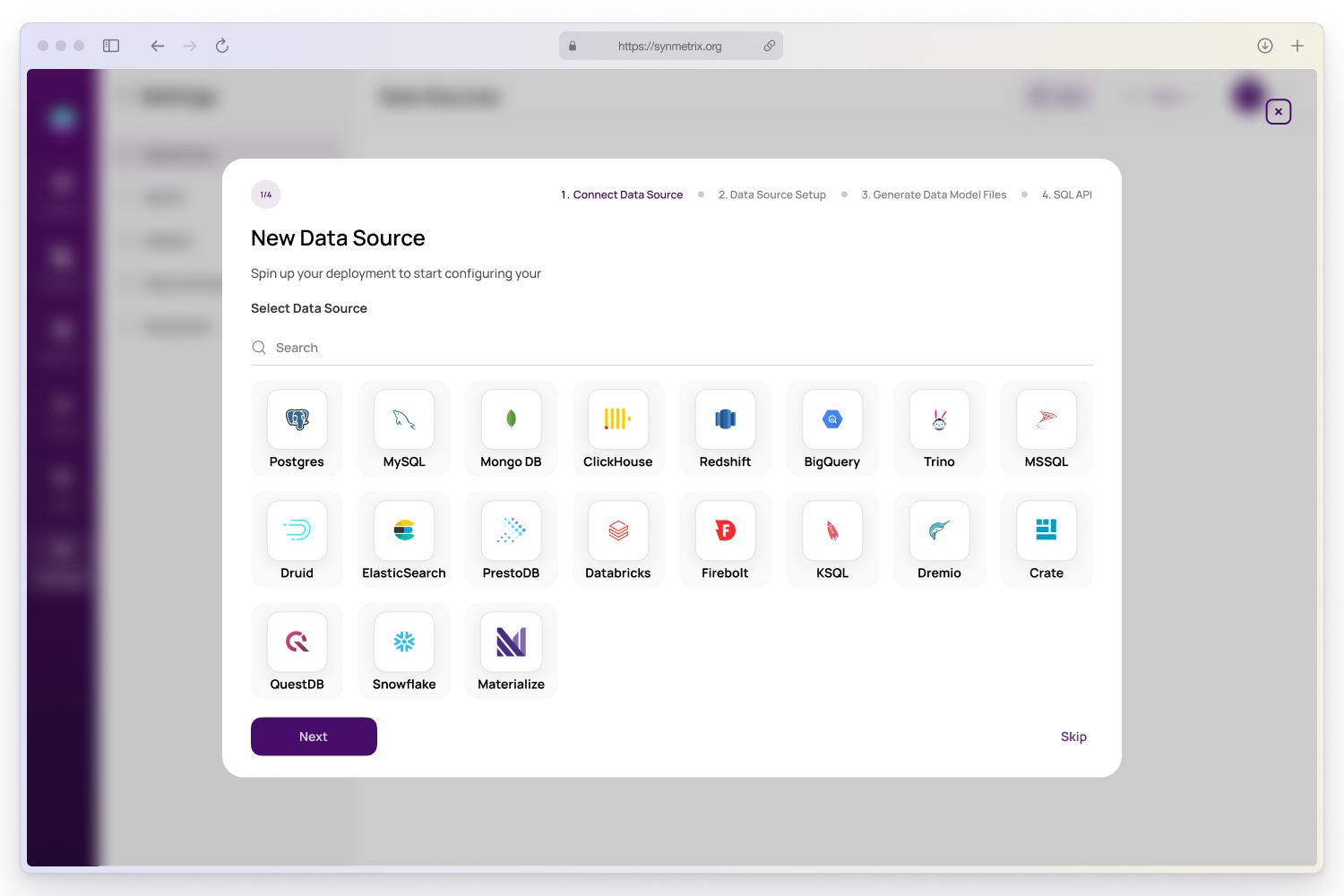Toggle the browser sidebar panel icon
1344x896 pixels.
111,46
